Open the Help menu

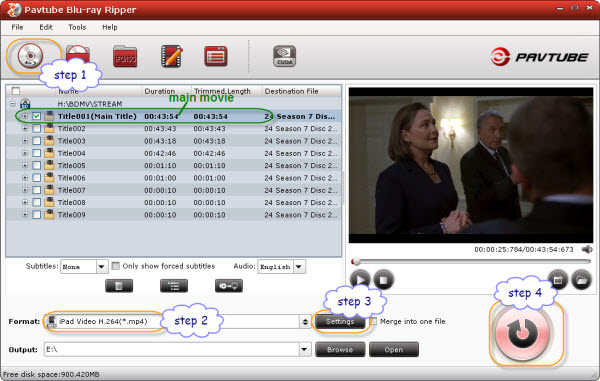tap(110, 27)
